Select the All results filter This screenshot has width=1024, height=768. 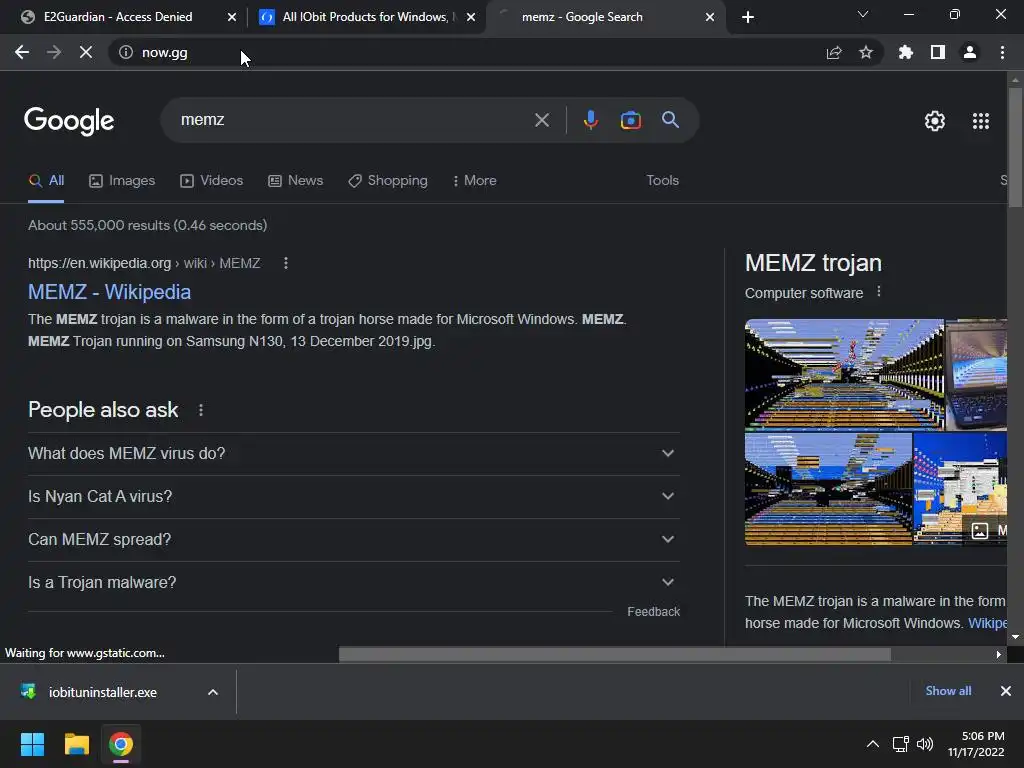(46, 181)
